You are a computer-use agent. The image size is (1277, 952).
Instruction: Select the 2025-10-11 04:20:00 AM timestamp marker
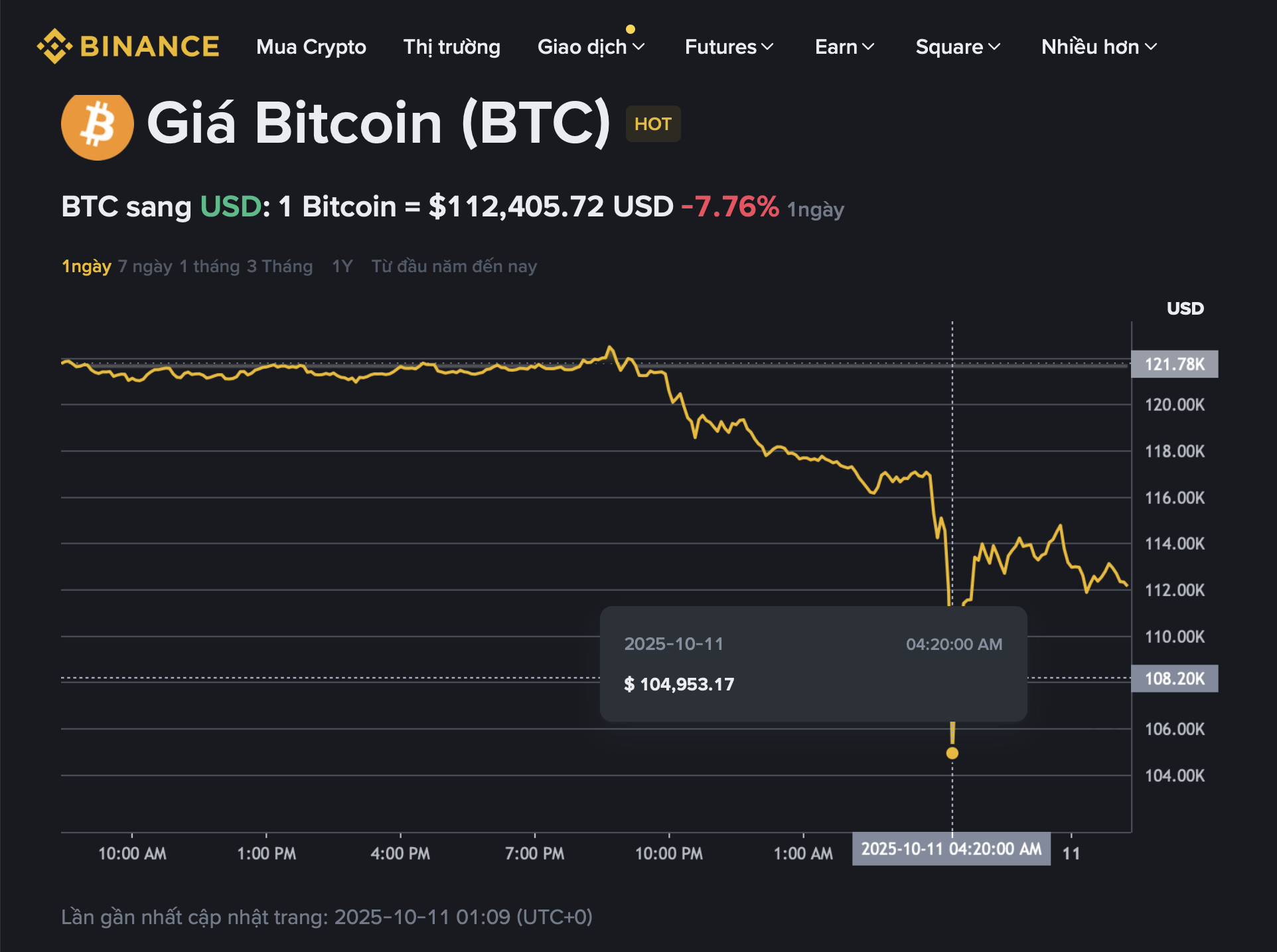pyautogui.click(x=951, y=849)
